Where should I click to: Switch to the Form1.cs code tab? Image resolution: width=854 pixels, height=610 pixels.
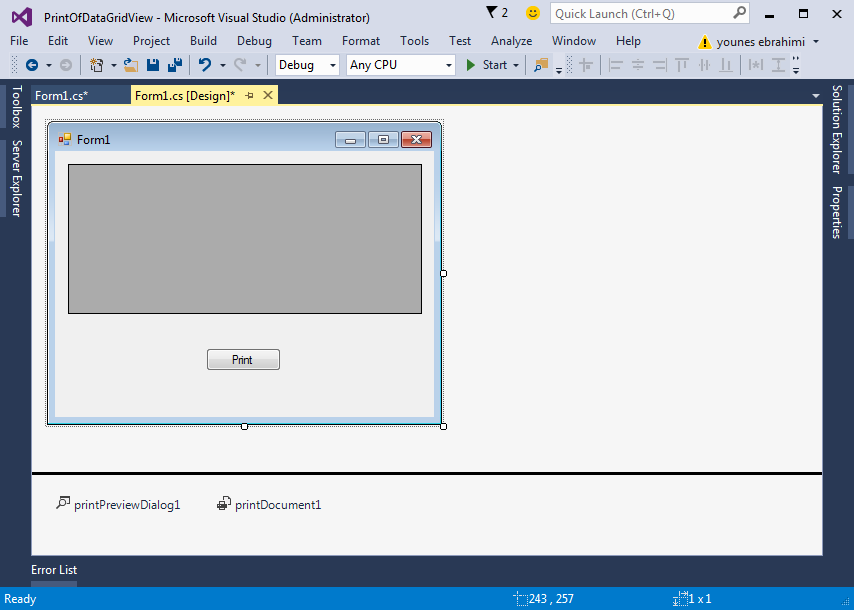point(61,96)
